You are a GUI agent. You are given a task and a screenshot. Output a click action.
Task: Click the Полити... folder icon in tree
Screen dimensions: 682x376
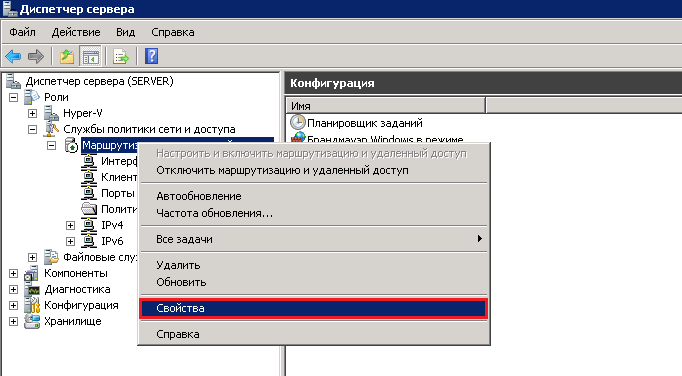click(89, 209)
